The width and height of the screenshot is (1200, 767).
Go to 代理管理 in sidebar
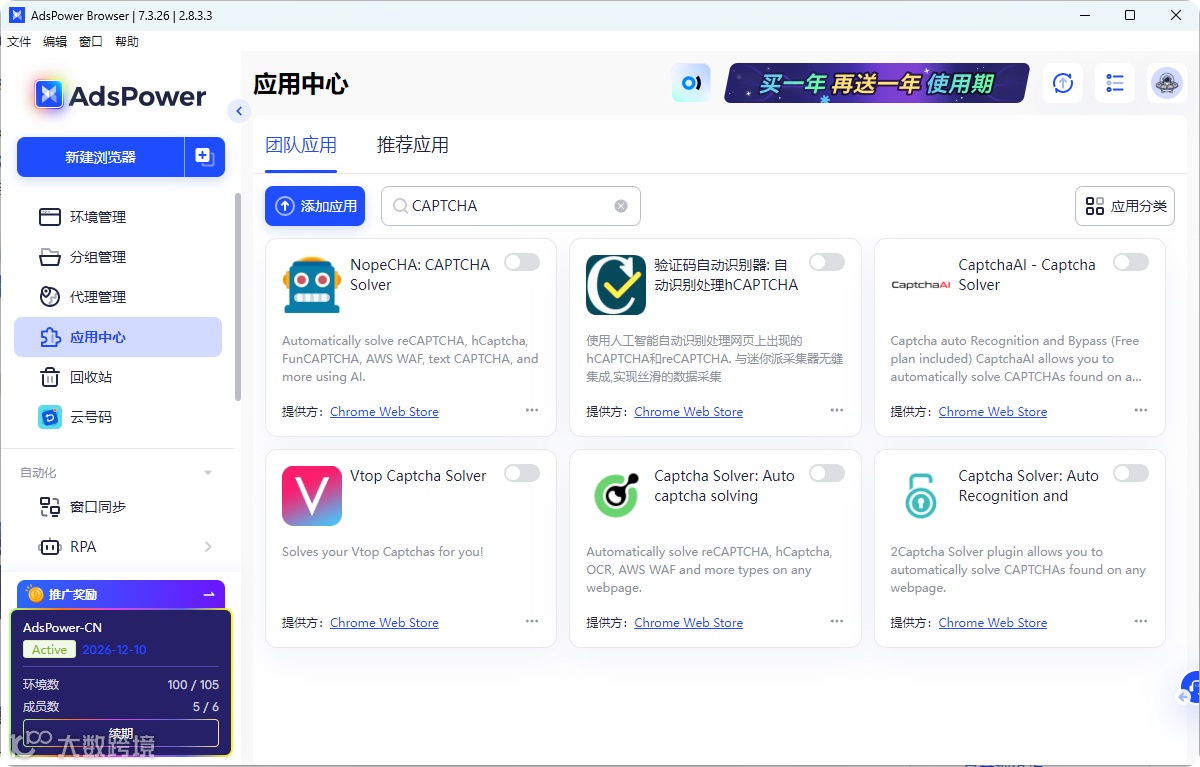pyautogui.click(x=118, y=297)
